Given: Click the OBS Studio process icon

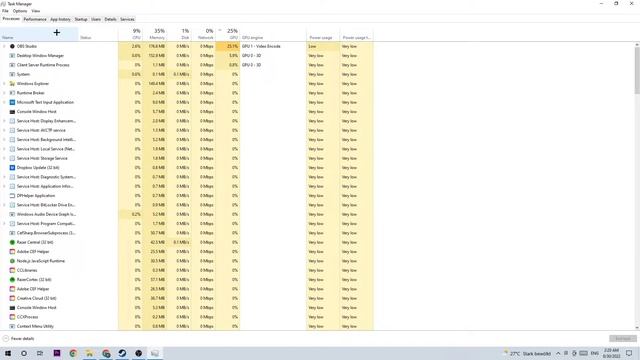Looking at the screenshot, I should [x=12, y=46].
